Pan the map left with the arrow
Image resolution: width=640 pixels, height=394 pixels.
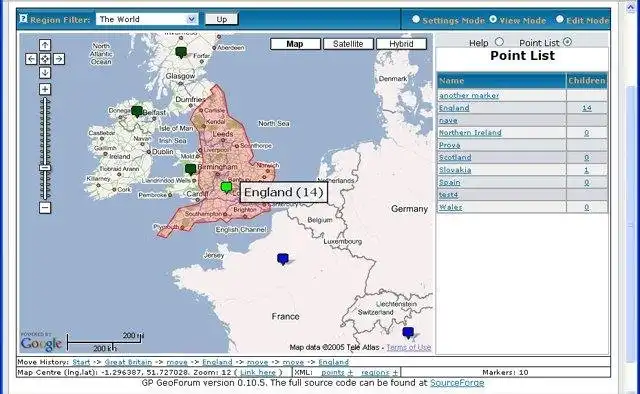coord(31,59)
